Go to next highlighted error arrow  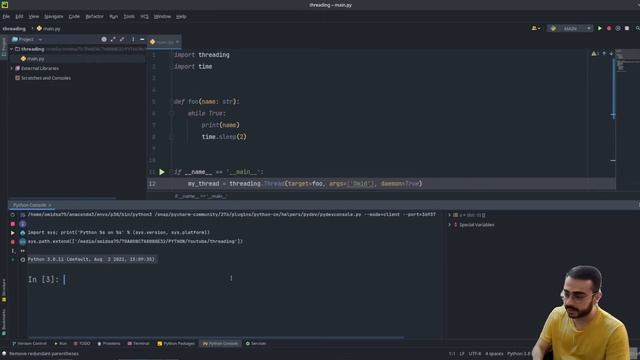tap(611, 53)
